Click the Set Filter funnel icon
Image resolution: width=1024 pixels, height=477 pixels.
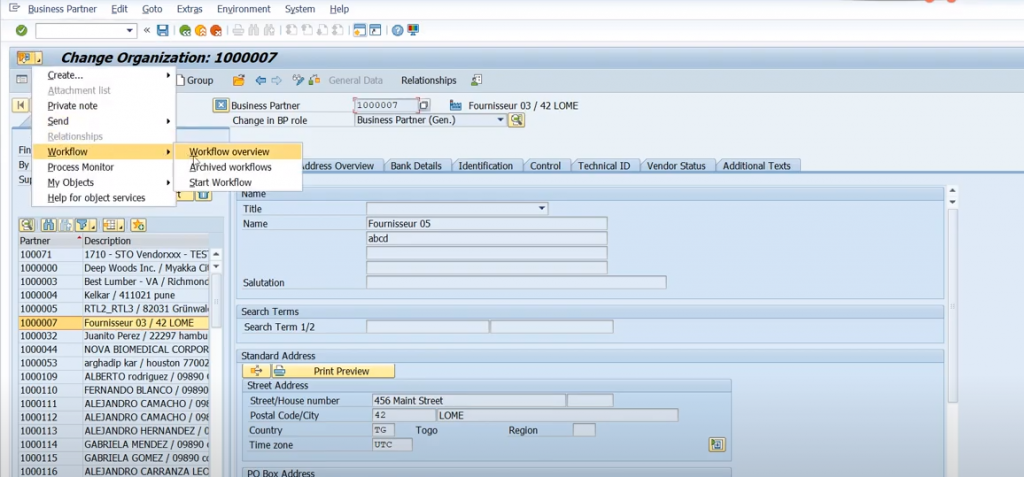coord(82,225)
